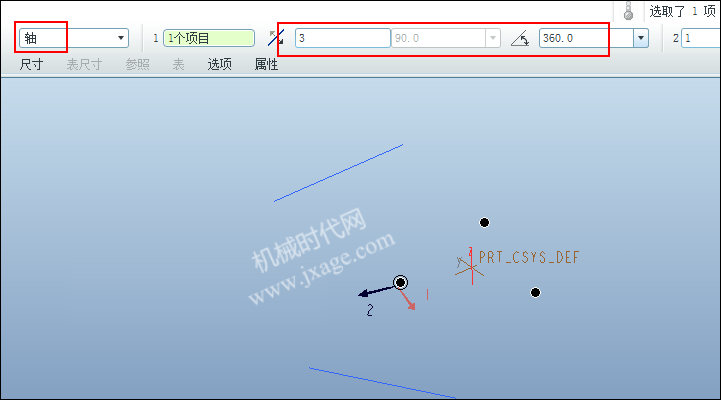Click the 360.0 angle input field
The height and width of the screenshot is (400, 721).
(586, 38)
